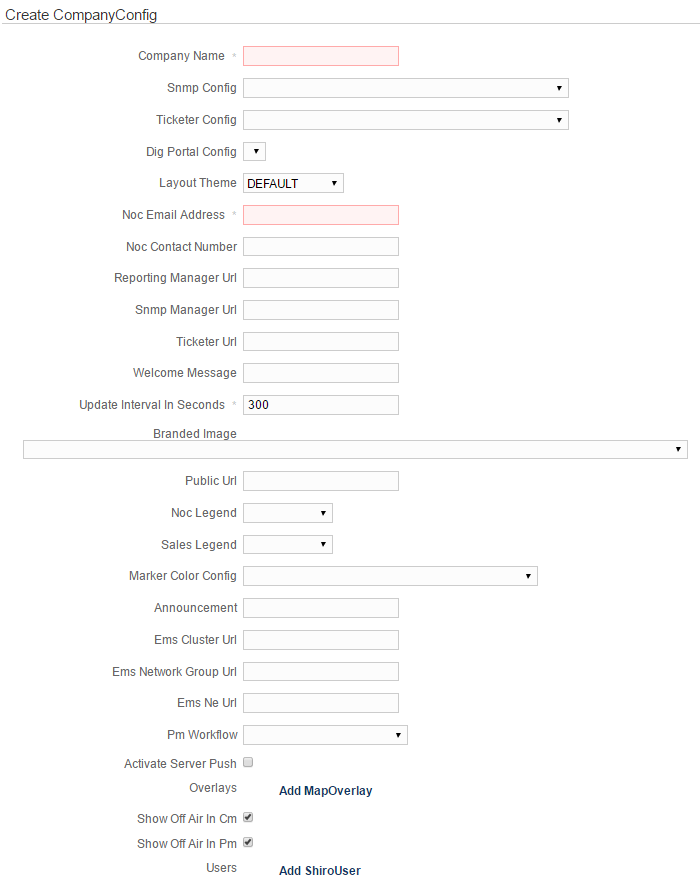Select the Update Interval In Seconds field
This screenshot has height=890, width=700.
click(320, 405)
